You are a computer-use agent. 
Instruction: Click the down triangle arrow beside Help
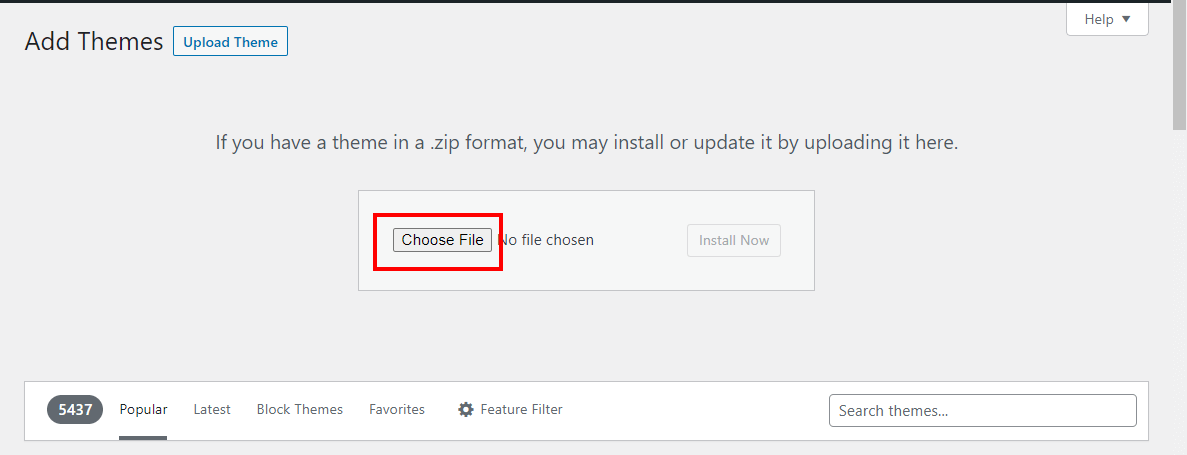(x=1126, y=19)
